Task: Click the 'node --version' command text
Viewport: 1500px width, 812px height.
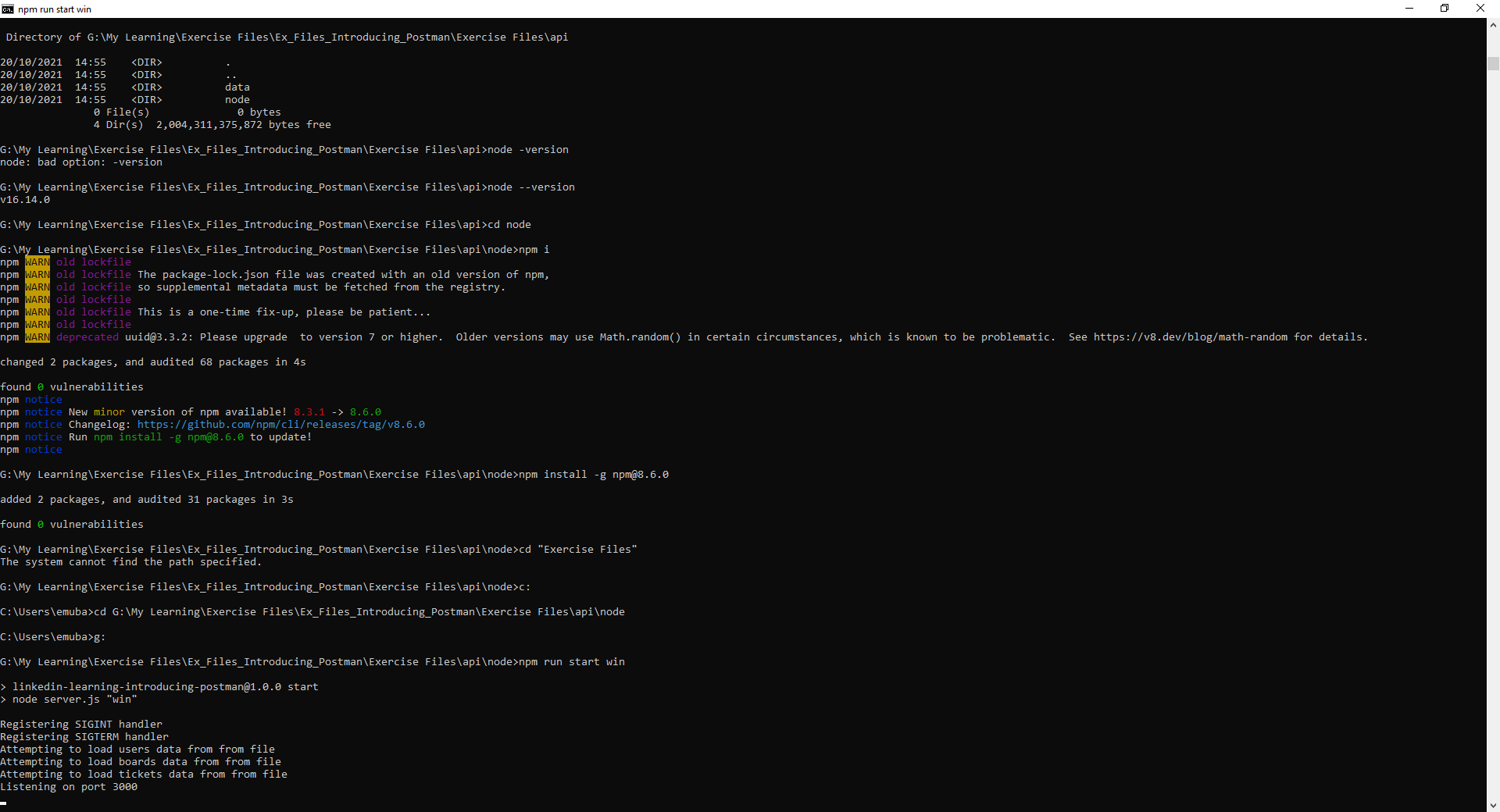Action: point(531,187)
